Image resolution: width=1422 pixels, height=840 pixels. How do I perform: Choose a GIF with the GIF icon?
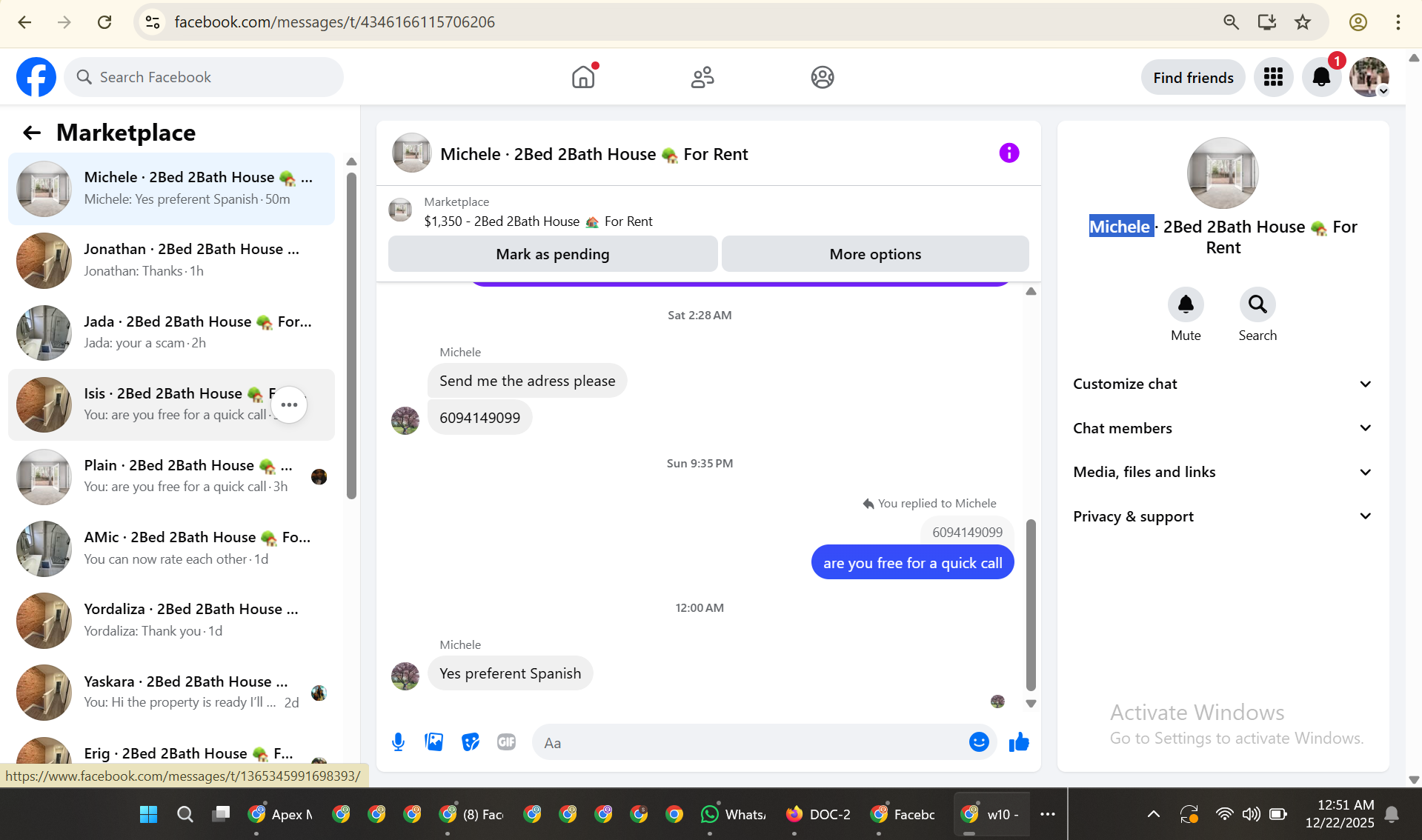pos(507,742)
